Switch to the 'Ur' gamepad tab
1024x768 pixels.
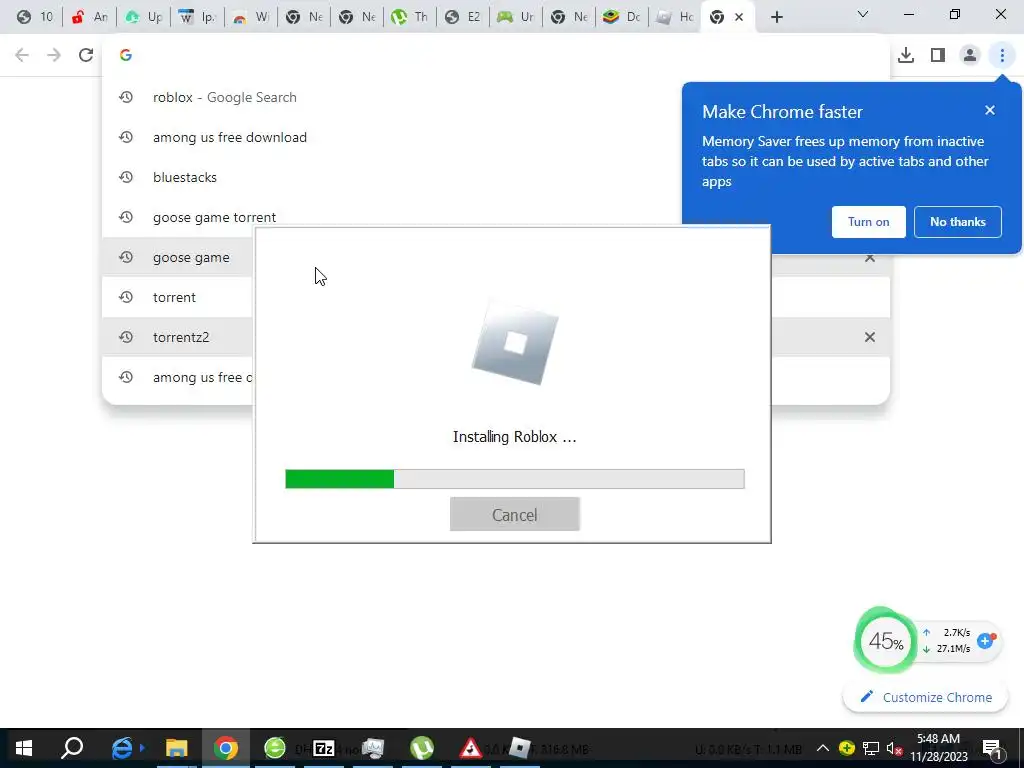(x=515, y=17)
